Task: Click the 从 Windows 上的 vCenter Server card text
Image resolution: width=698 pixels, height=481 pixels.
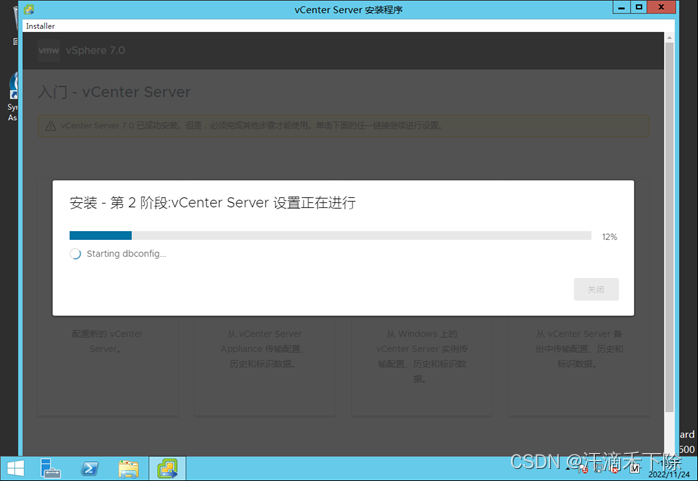Action: [x=422, y=356]
